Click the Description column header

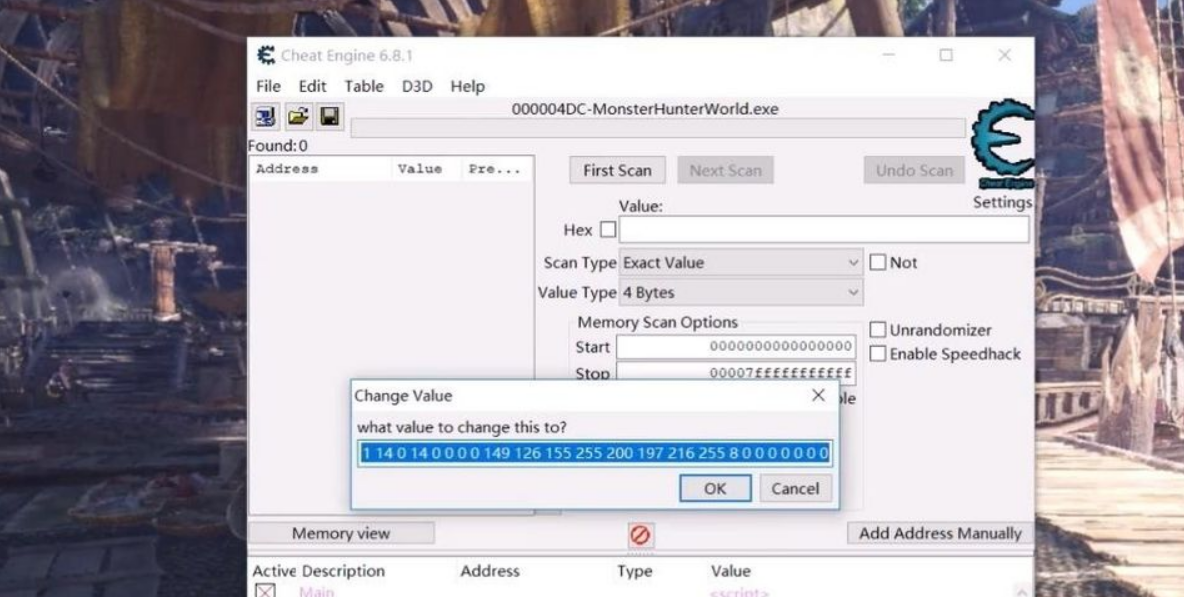(x=344, y=571)
